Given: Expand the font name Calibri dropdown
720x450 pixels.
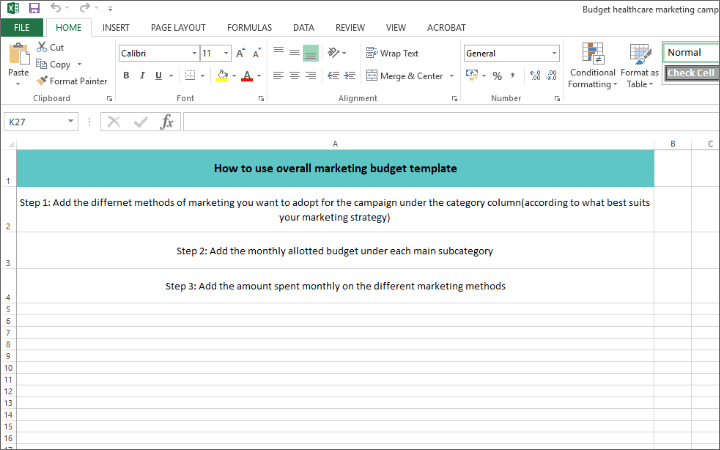Looking at the screenshot, I should [193, 53].
